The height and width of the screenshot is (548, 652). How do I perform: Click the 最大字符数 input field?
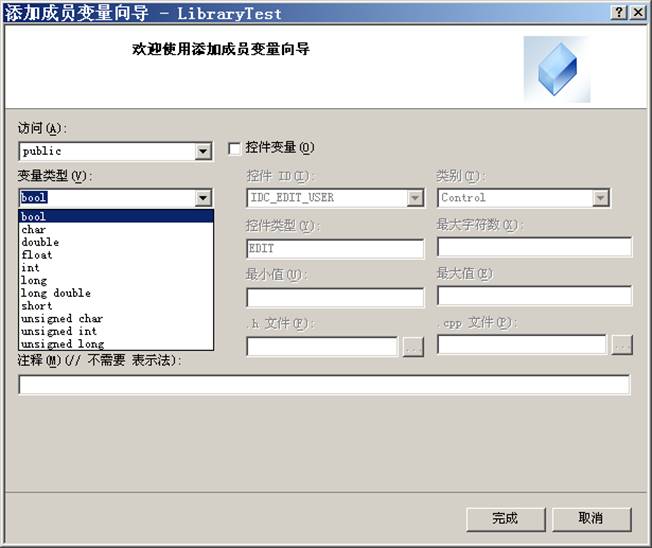pos(534,247)
